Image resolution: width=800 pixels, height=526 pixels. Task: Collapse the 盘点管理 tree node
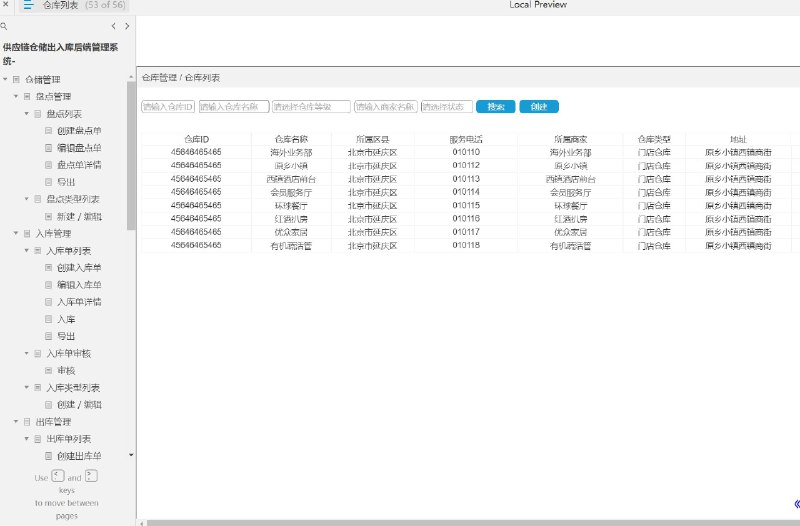pyautogui.click(x=16, y=96)
